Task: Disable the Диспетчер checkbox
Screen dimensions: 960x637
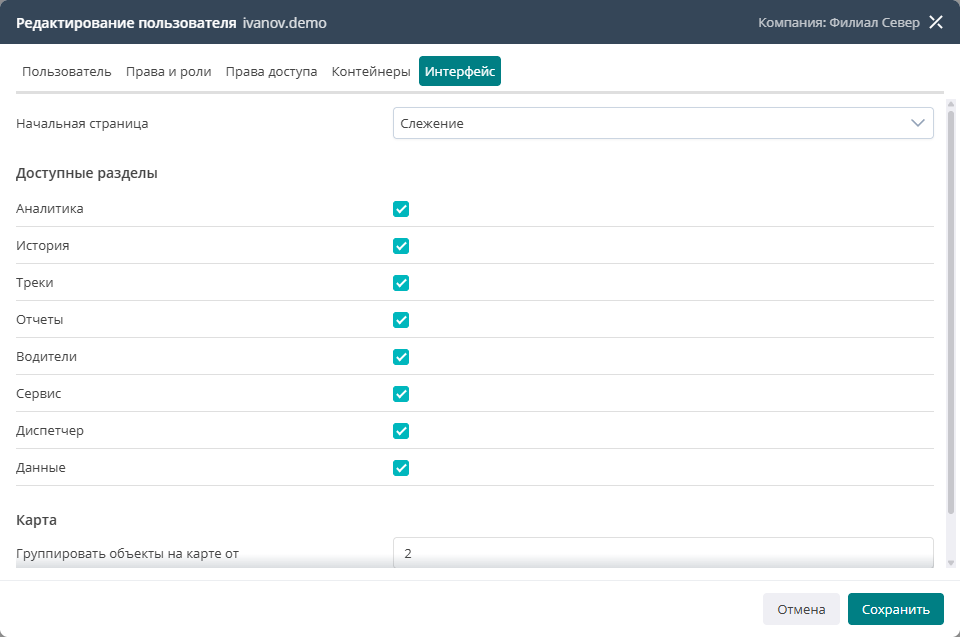Action: (x=401, y=431)
